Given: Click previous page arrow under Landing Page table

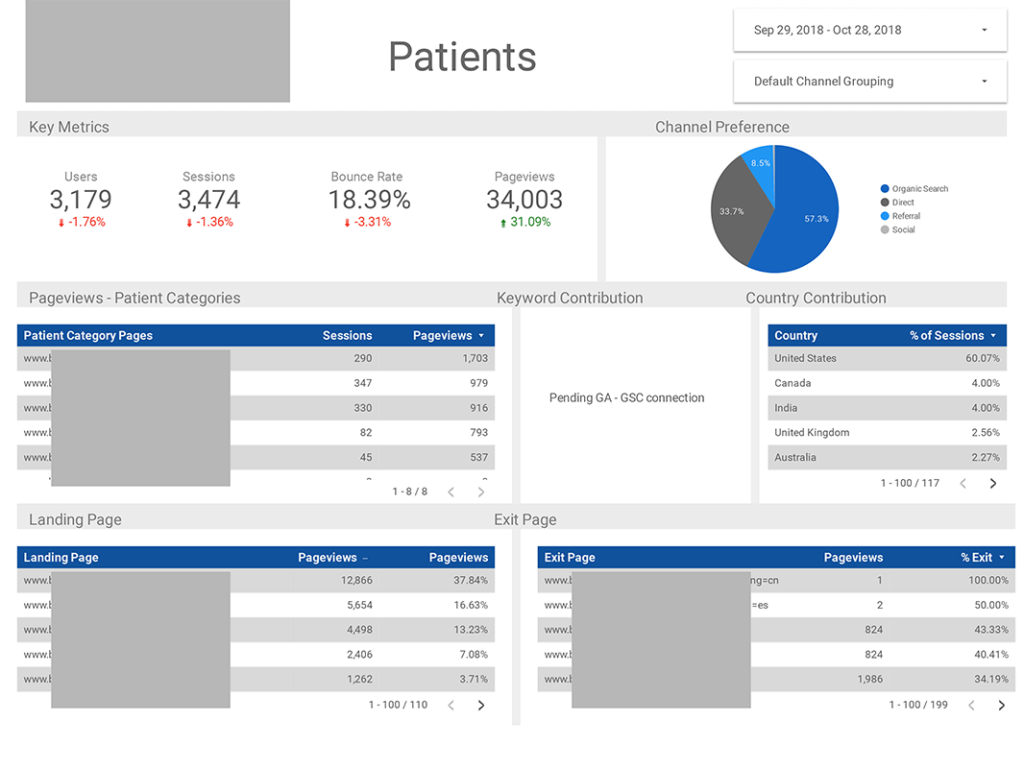Looking at the screenshot, I should tap(451, 704).
